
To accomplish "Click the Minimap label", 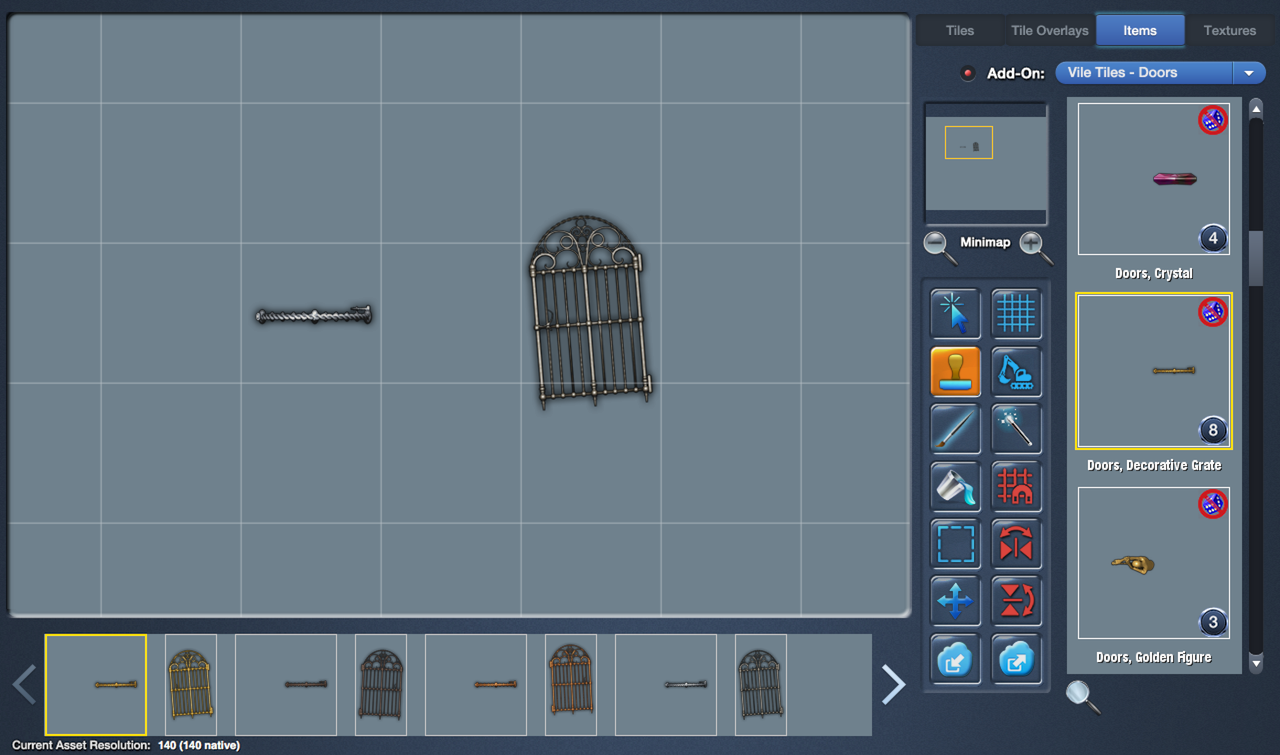I will [x=985, y=243].
